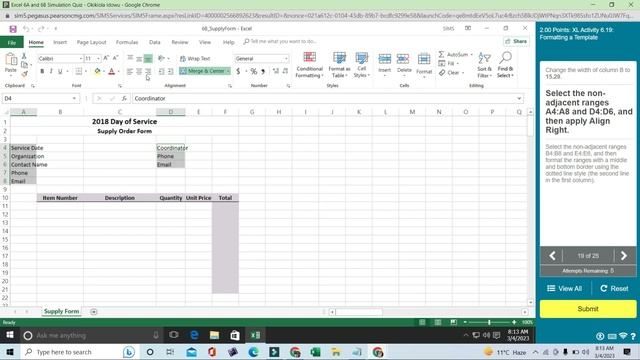Decrease font size with the small A
Image resolution: width=640 pixels, height=360 pixels.
[x=115, y=58]
